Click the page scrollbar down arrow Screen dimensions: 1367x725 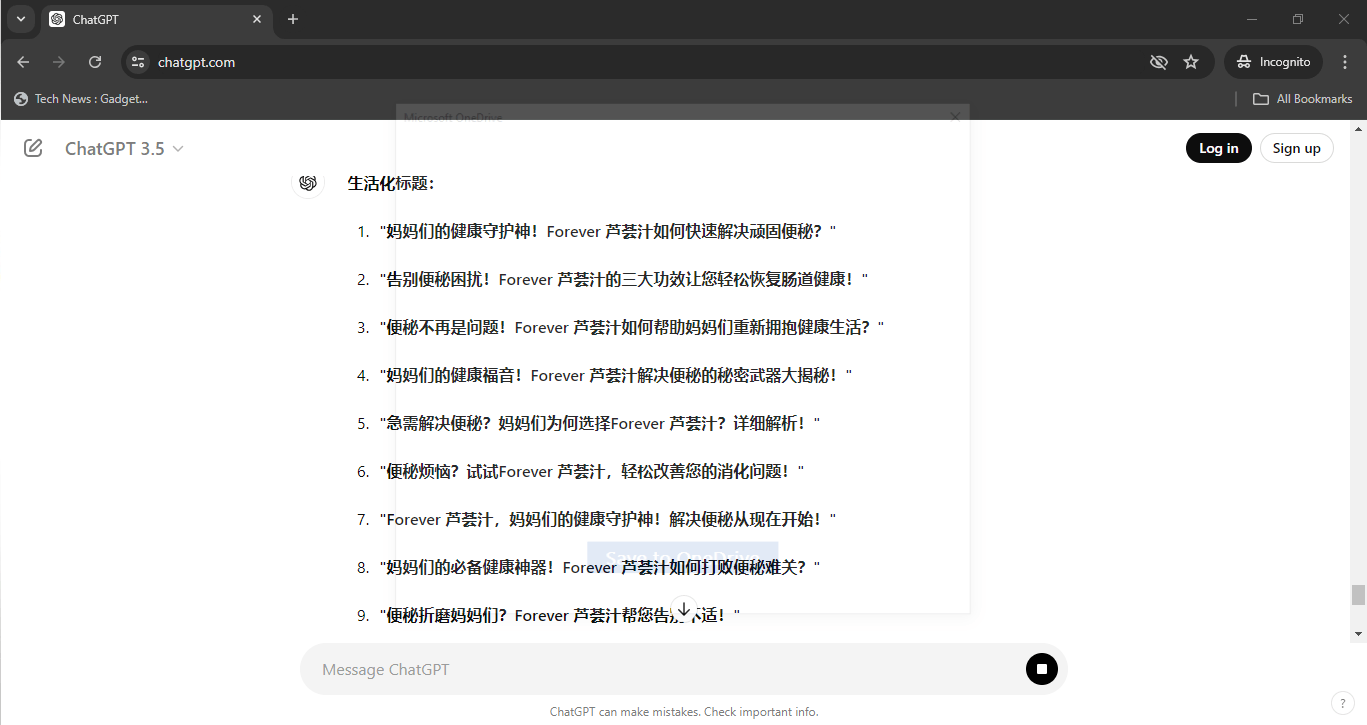[x=1358, y=633]
